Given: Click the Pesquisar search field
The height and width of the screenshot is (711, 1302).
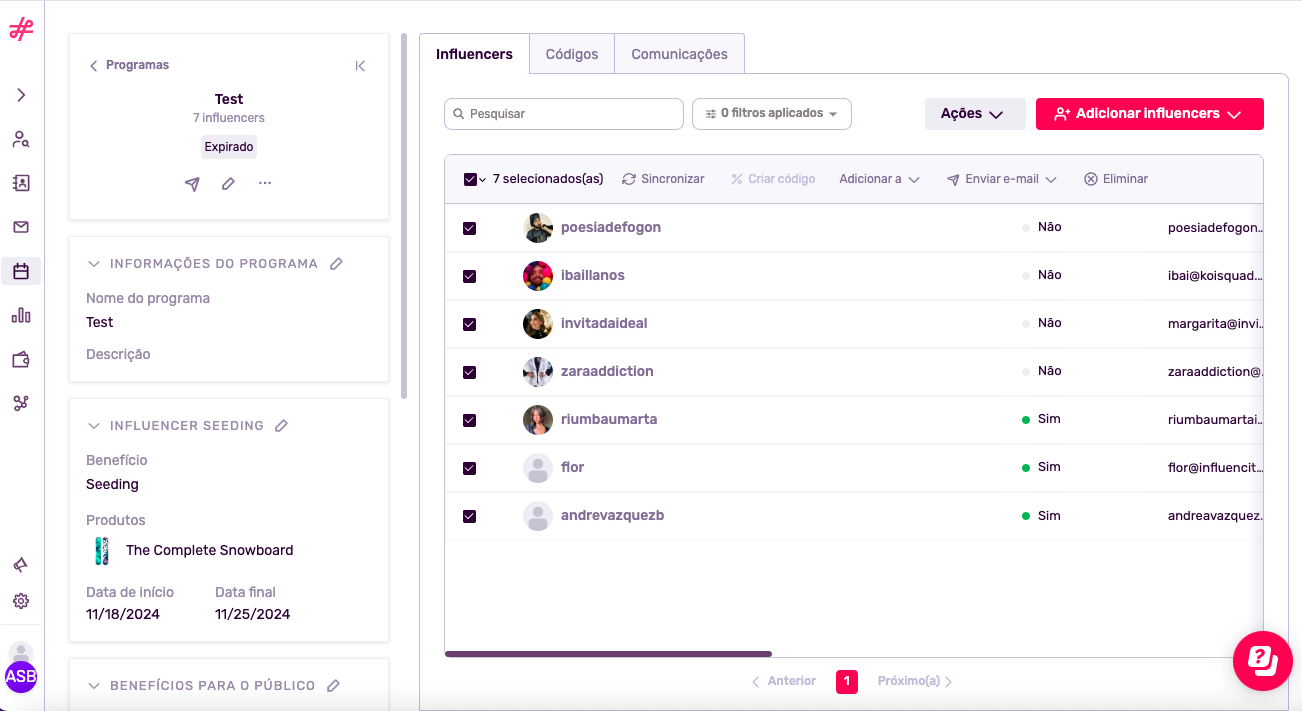Looking at the screenshot, I should pyautogui.click(x=564, y=114).
